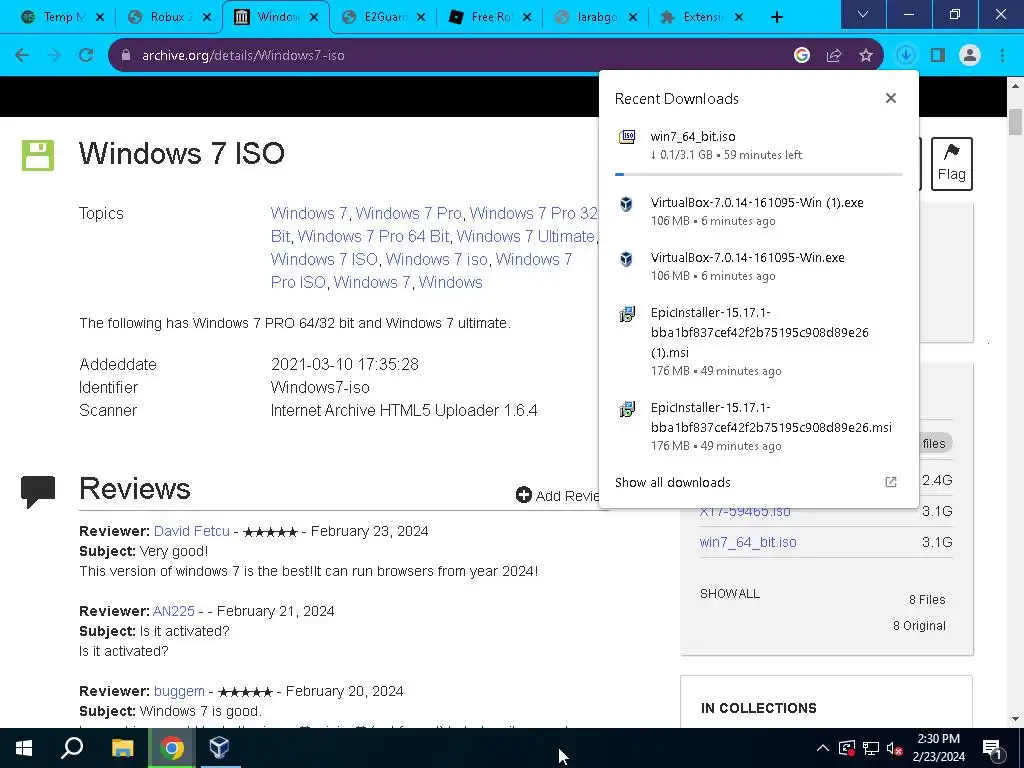1024x768 pixels.
Task: Click the Reviews speech bubble icon
Action: [38, 492]
